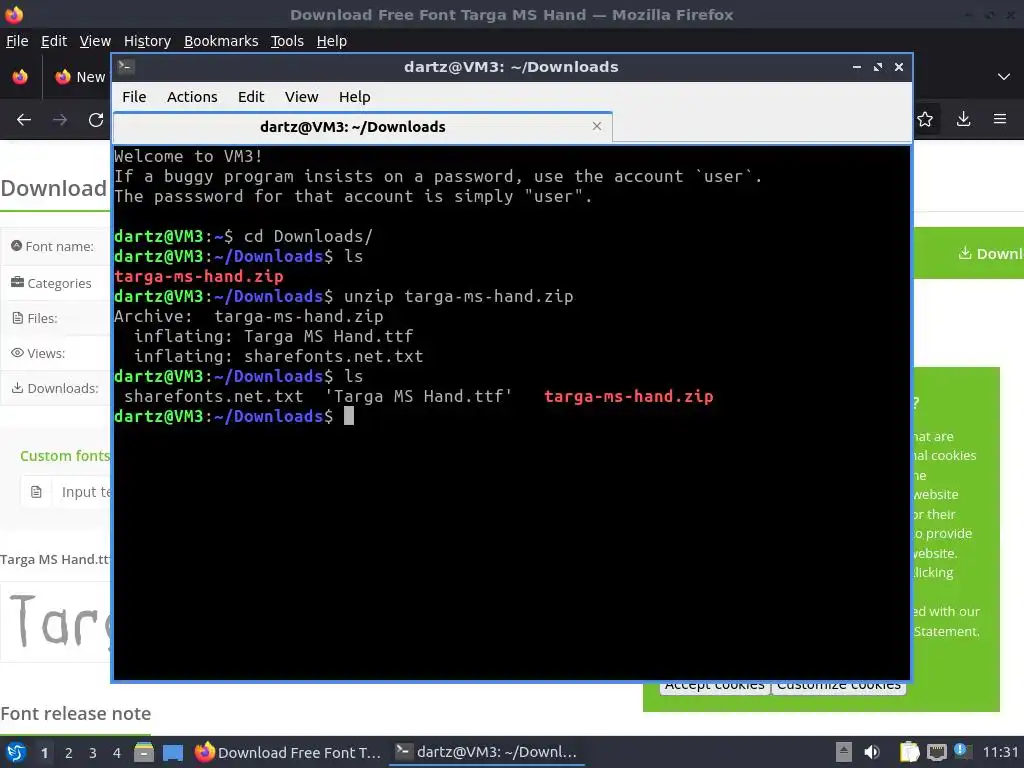Open Firefox Help menu

pos(332,41)
